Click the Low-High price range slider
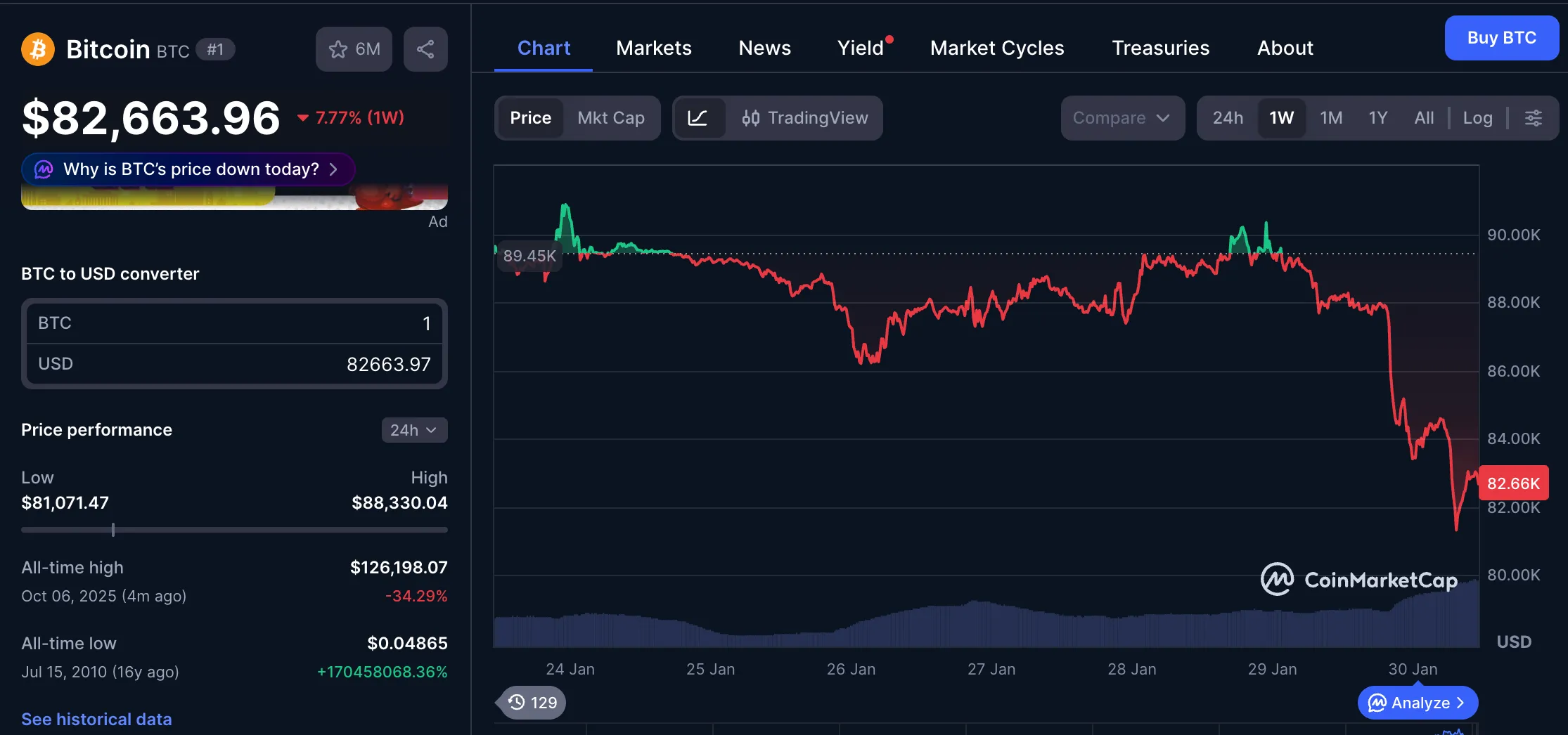Image resolution: width=1568 pixels, height=735 pixels. 234,530
